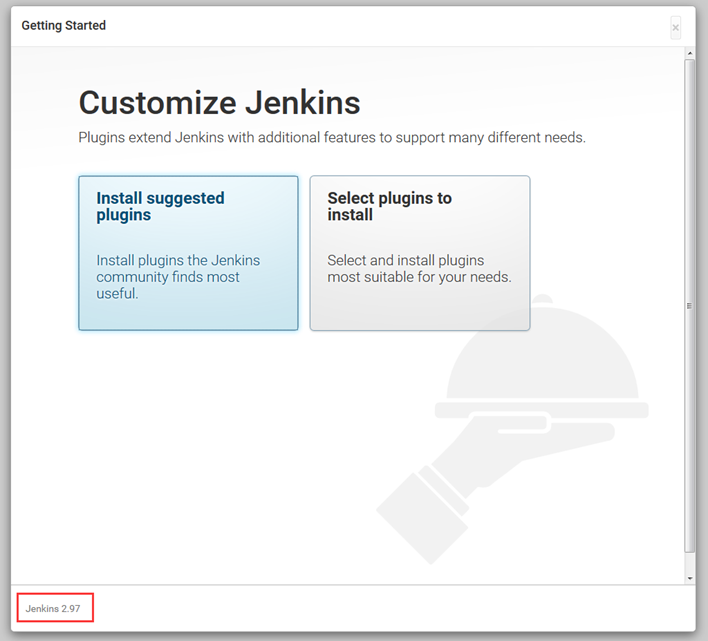The image size is (708, 641).
Task: Choose Install suggested plugins option
Action: click(188, 253)
